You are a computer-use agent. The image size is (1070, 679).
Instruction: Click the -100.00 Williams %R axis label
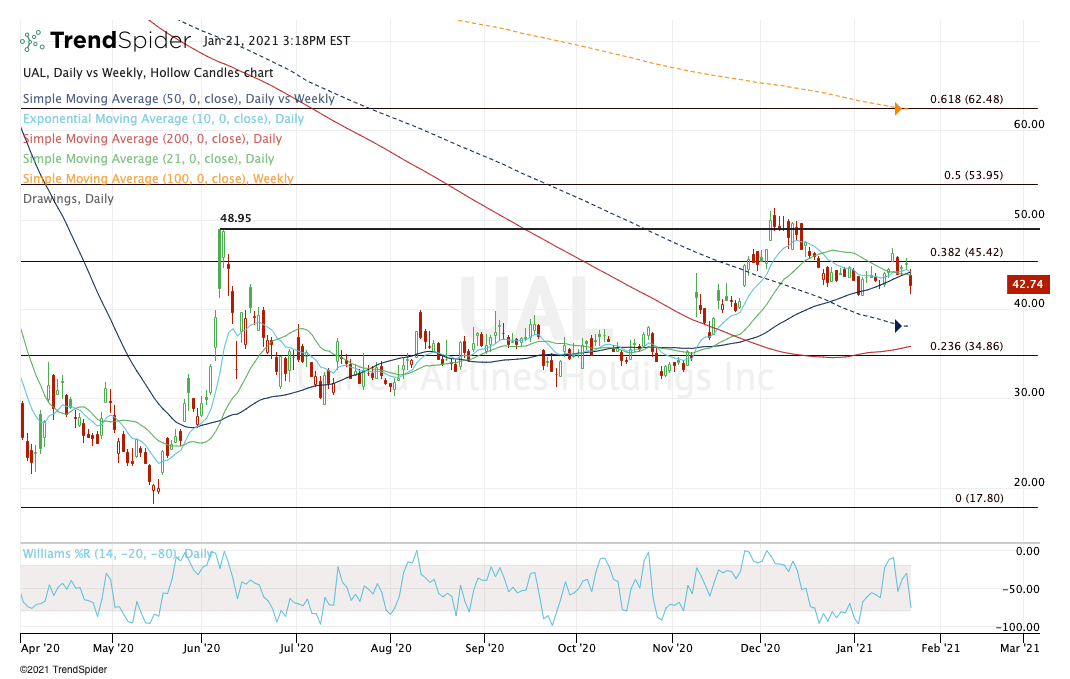pyautogui.click(x=1017, y=627)
